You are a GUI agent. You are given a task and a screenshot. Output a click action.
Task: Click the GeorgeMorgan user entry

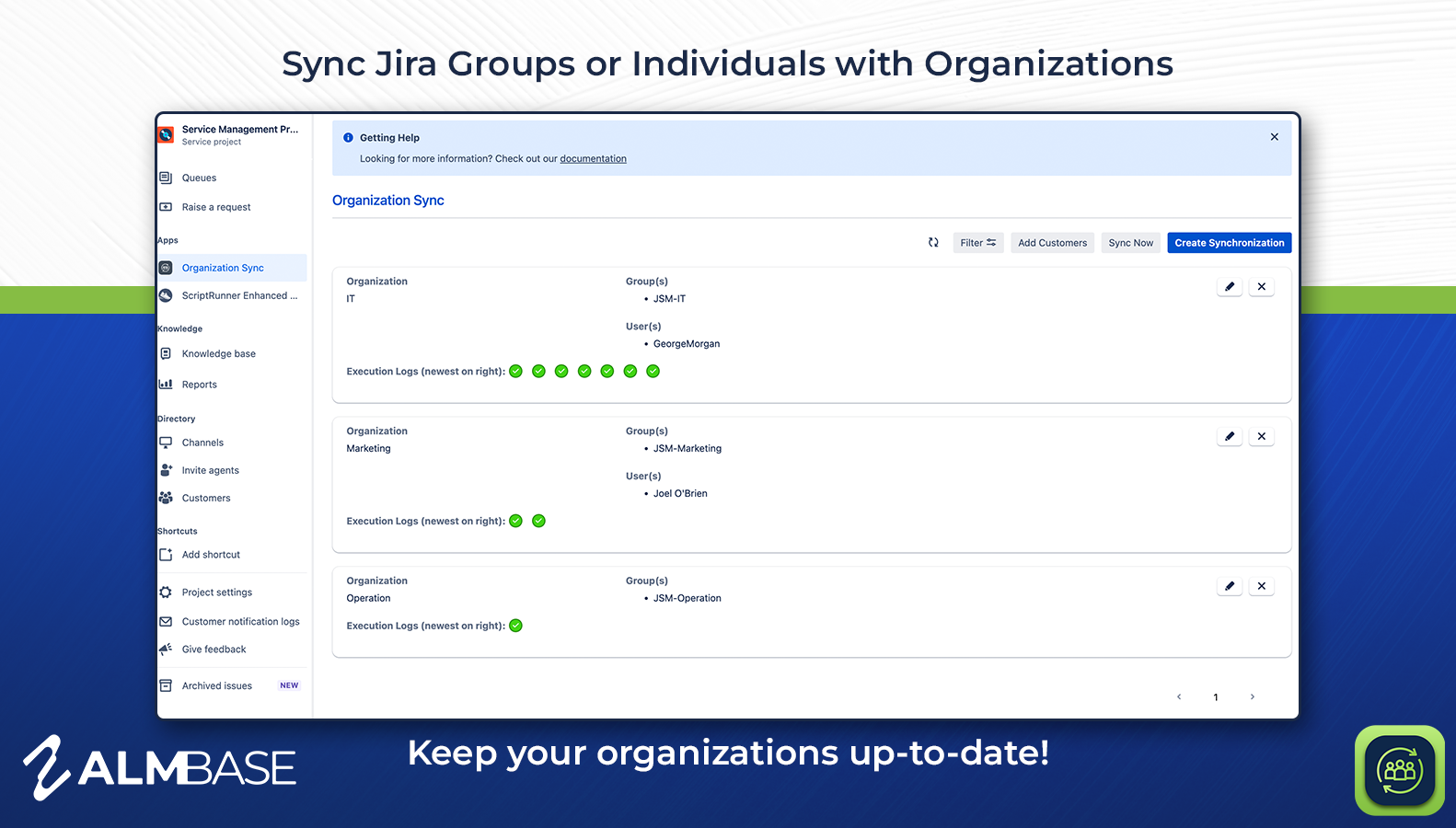[687, 344]
